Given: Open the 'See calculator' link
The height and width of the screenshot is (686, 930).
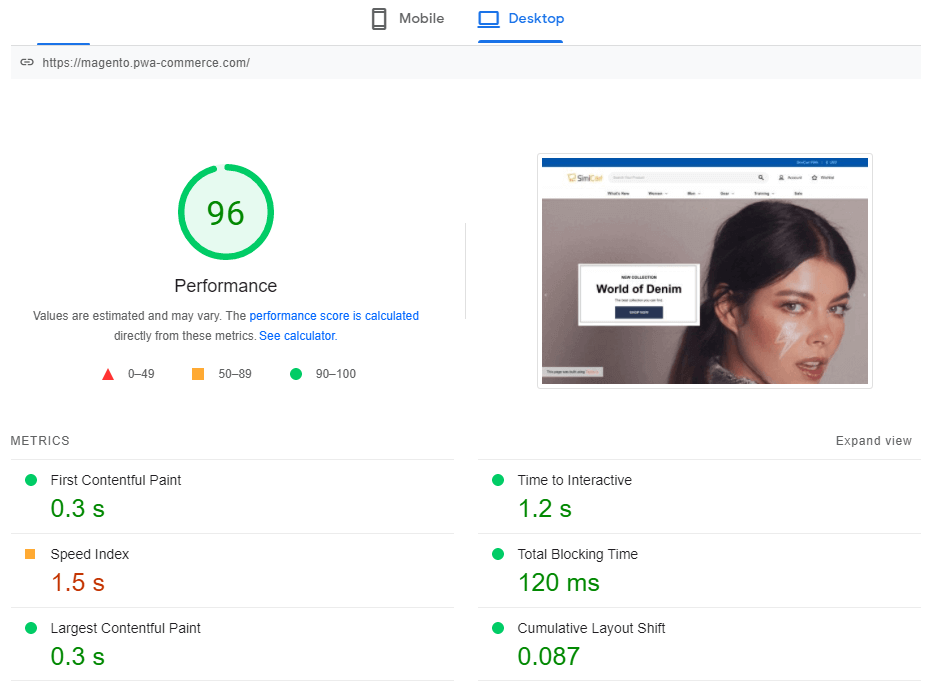Looking at the screenshot, I should 297,336.
